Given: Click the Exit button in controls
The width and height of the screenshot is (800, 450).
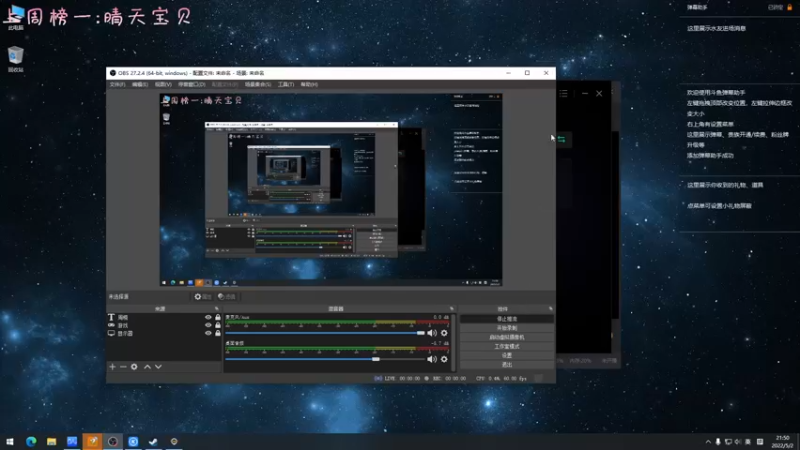Looking at the screenshot, I should point(507,365).
